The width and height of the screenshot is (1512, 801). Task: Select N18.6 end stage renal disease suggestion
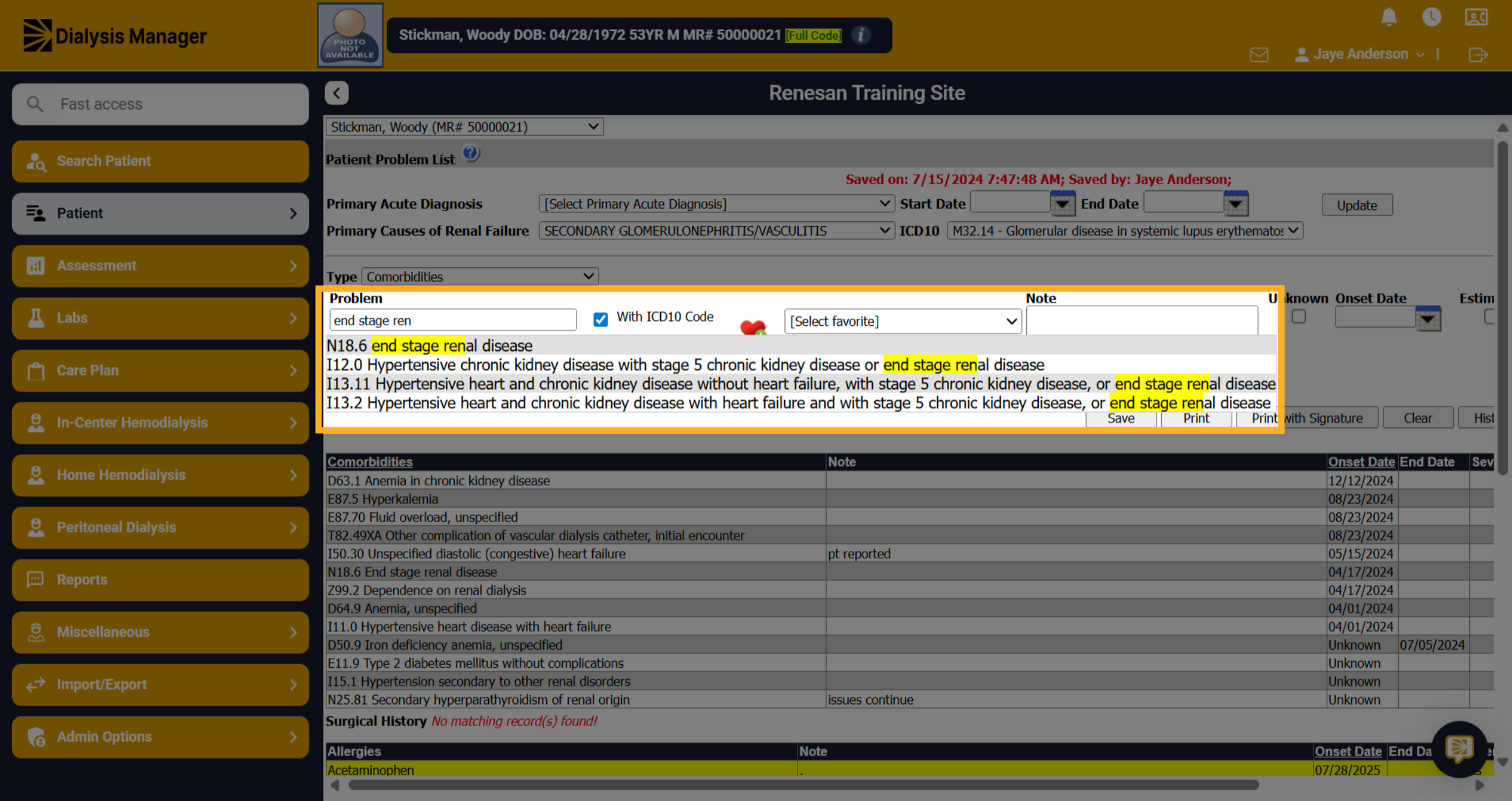(800, 345)
